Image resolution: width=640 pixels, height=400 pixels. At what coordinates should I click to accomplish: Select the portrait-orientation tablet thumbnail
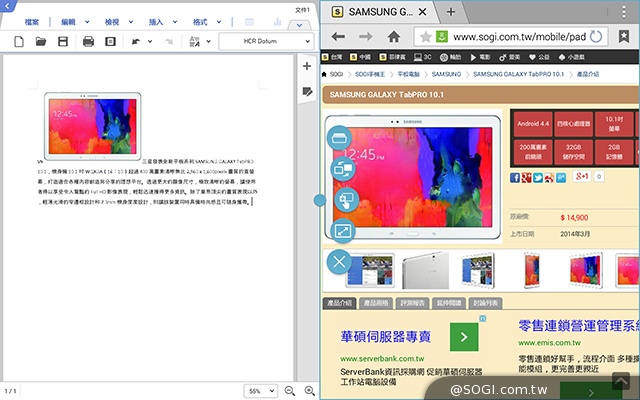click(531, 270)
